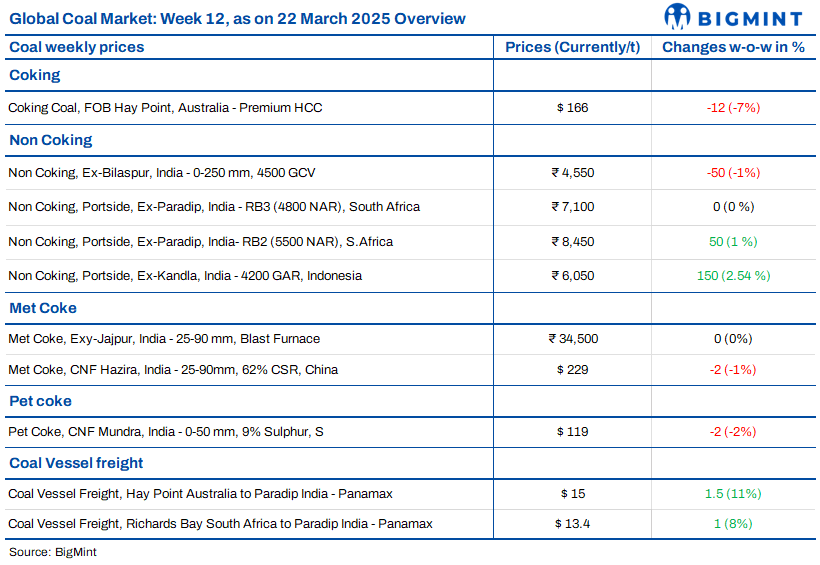820x565 pixels.
Task: Select the Non Coking section heading
Action: (x=51, y=140)
